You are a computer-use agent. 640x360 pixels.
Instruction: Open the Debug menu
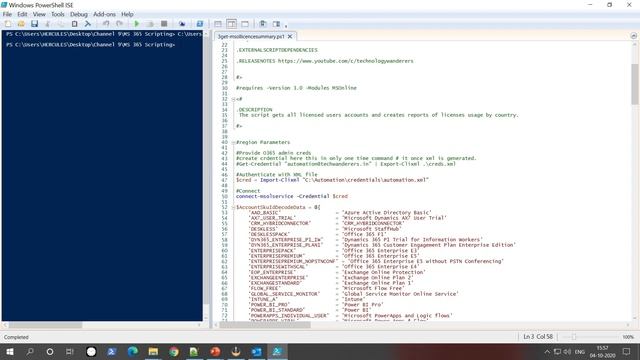[79, 14]
